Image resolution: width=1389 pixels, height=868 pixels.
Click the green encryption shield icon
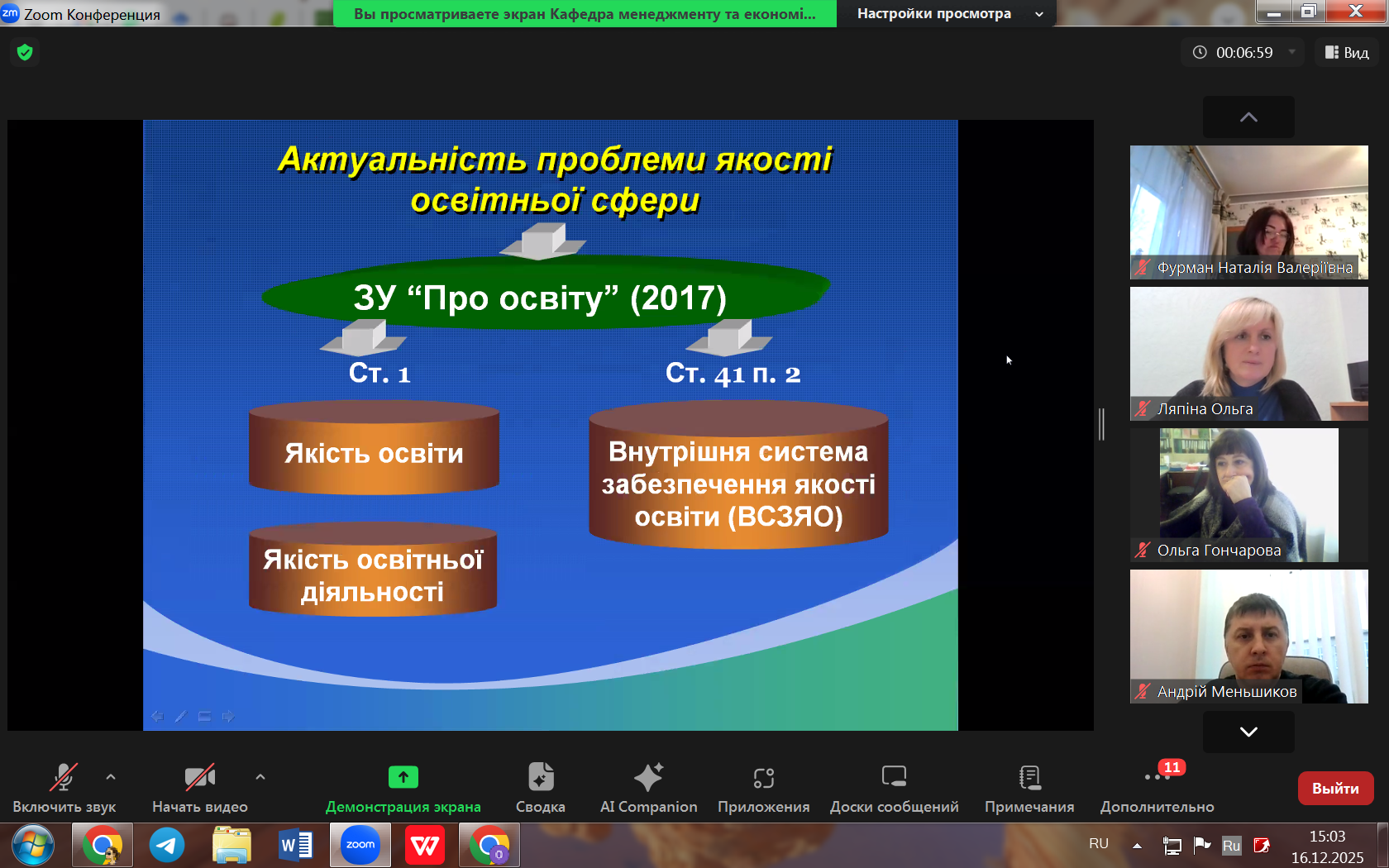coord(25,53)
